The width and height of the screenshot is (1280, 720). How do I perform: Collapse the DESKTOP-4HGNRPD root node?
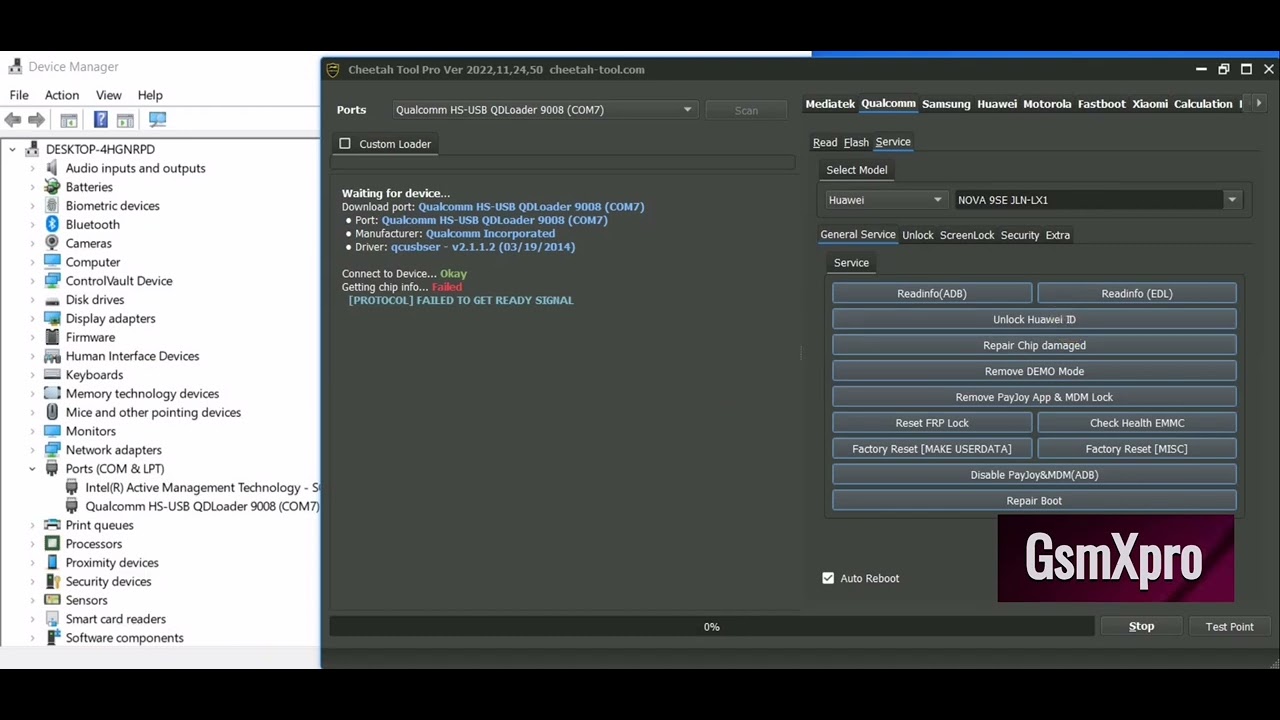point(12,150)
